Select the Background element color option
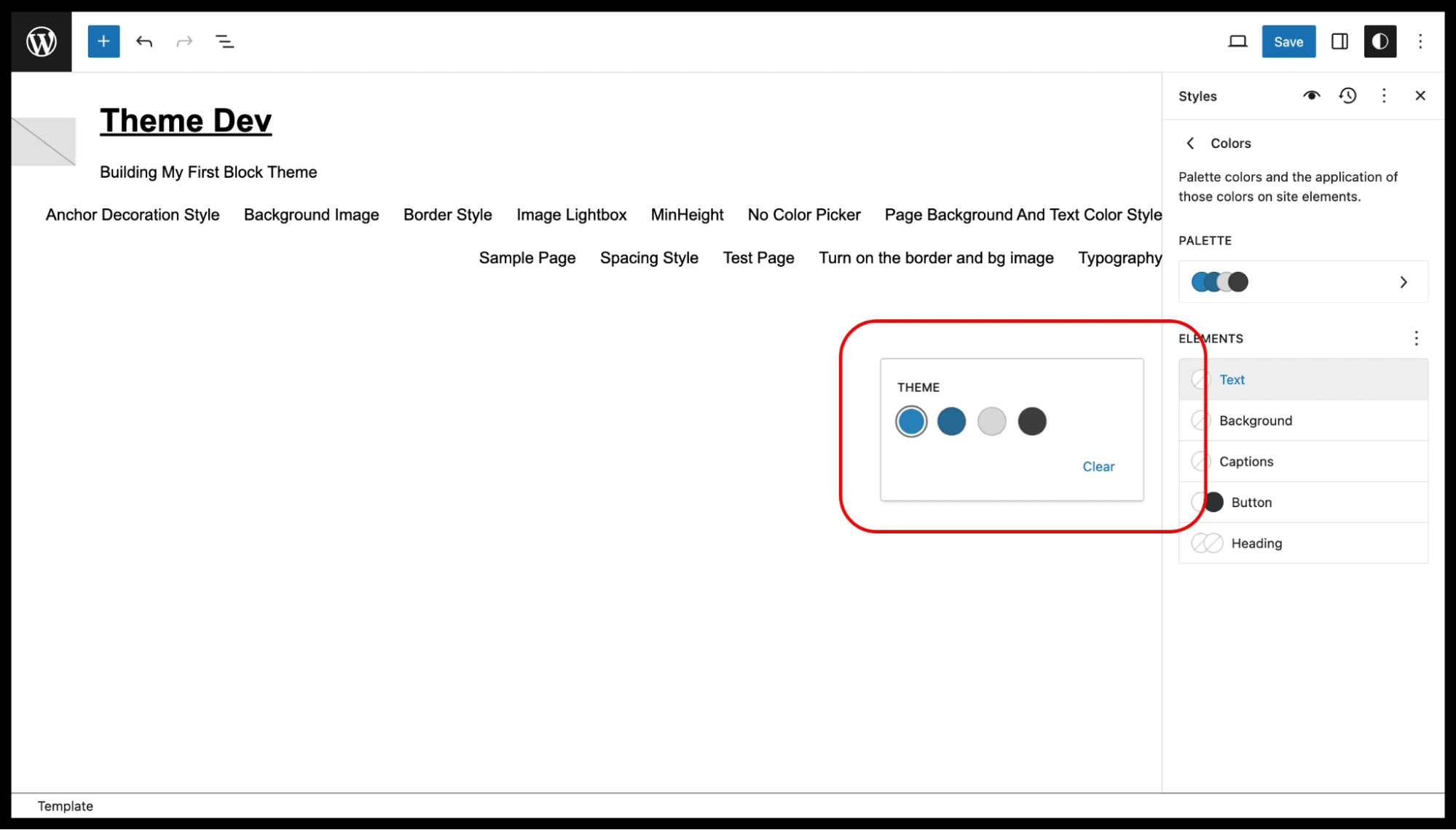 (x=1303, y=420)
